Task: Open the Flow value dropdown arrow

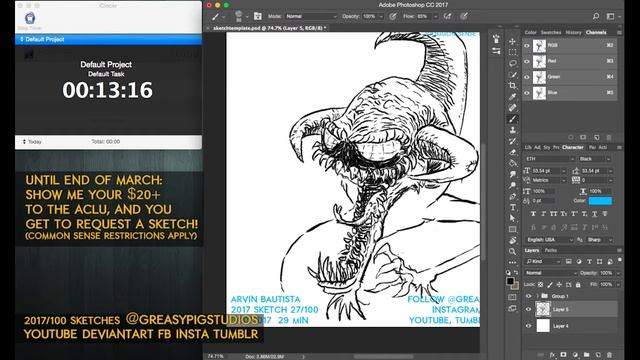Action: coord(435,16)
